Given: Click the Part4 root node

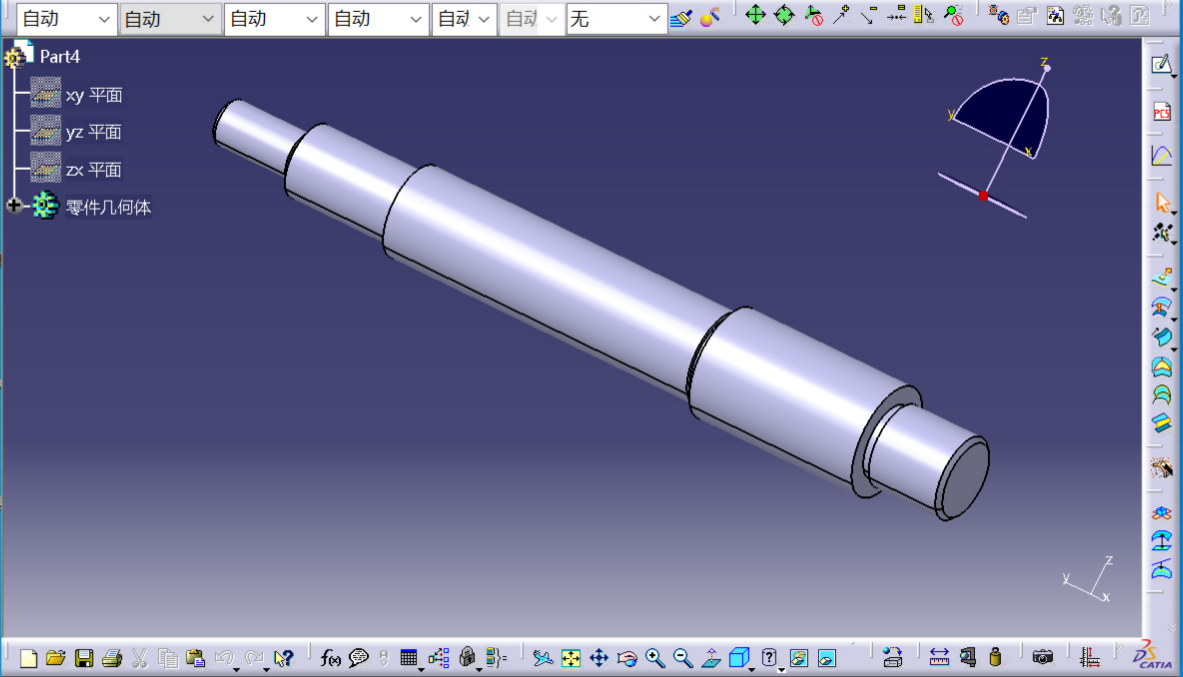Looking at the screenshot, I should click(x=59, y=56).
